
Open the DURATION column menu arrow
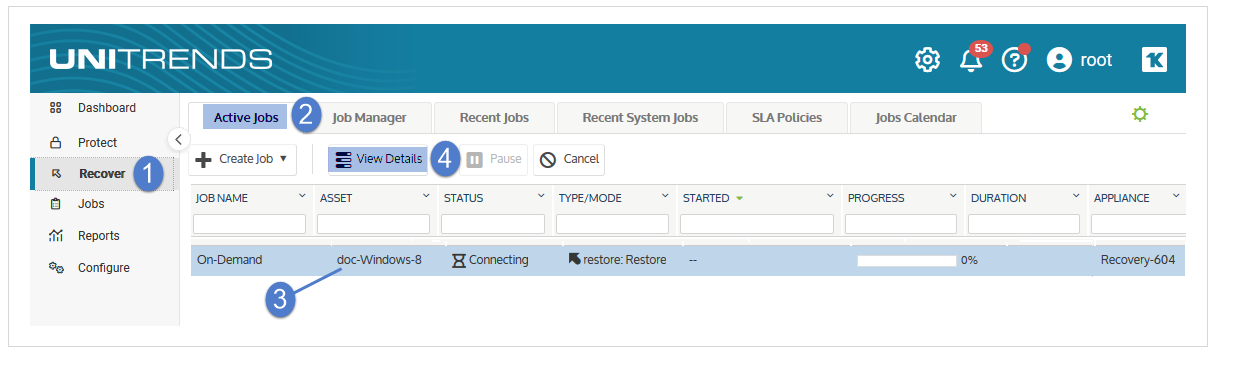(1076, 197)
